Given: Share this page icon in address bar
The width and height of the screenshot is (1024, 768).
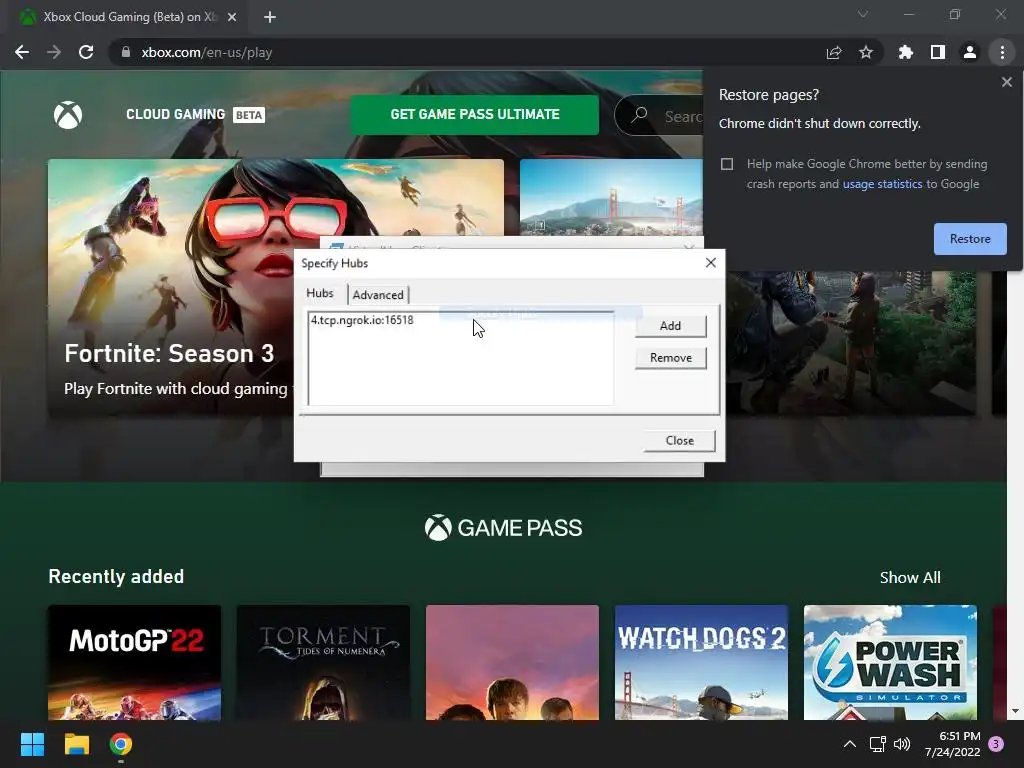Looking at the screenshot, I should 834,52.
